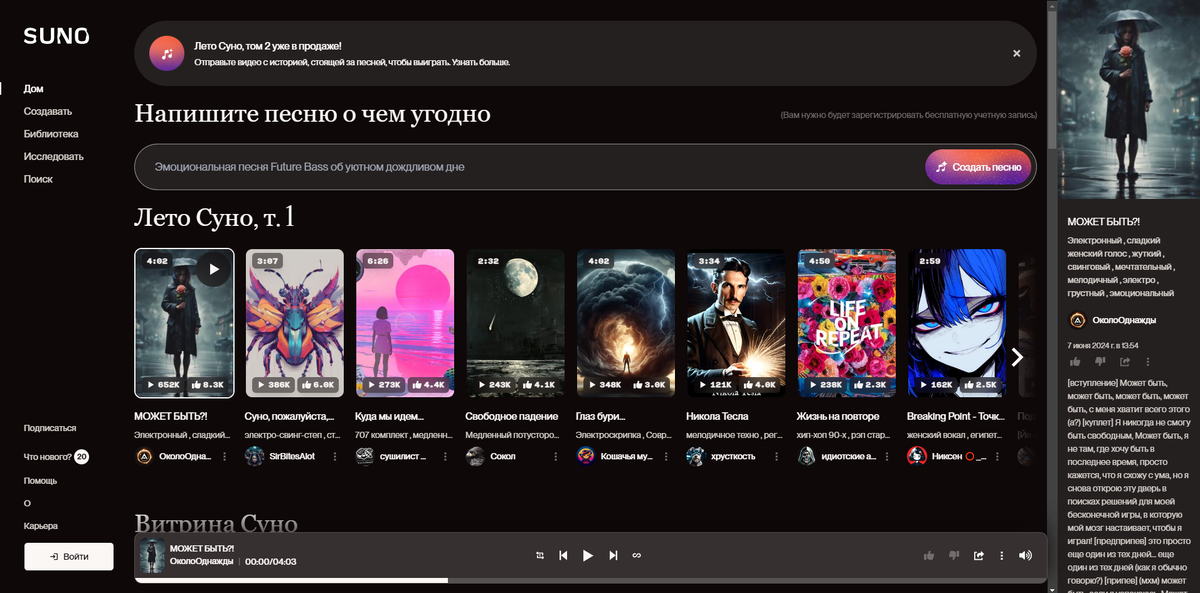Share song from right details panel

point(1125,361)
